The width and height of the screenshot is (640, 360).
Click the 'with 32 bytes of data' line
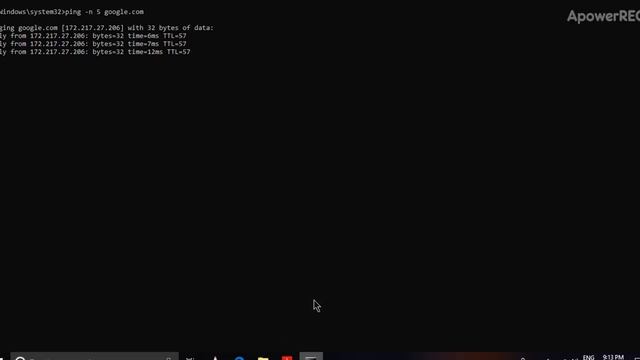107,28
